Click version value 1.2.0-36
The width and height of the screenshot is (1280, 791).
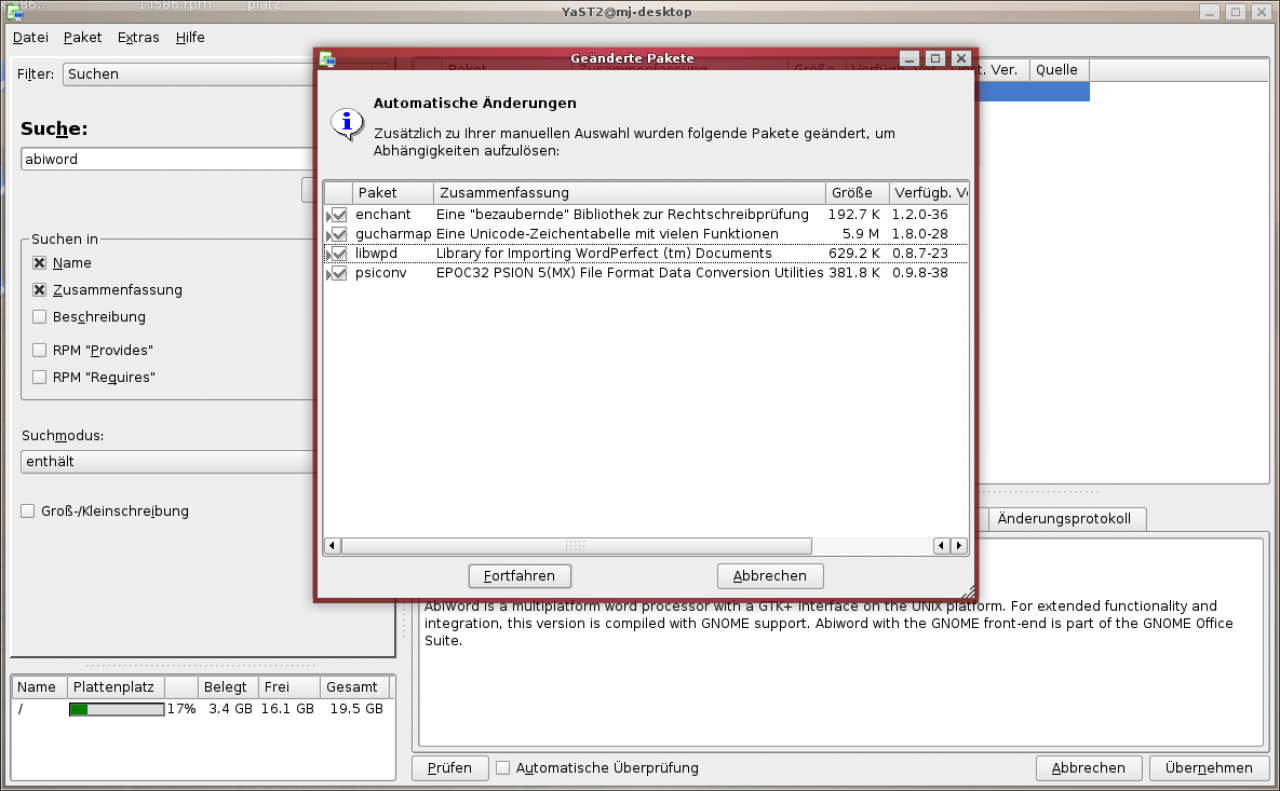tap(920, 215)
